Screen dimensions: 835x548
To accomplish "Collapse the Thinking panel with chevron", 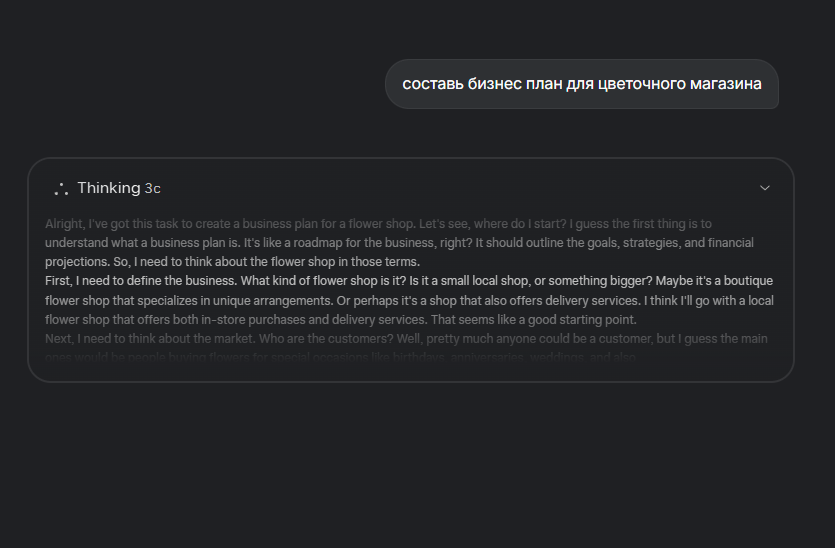I will click(x=765, y=188).
